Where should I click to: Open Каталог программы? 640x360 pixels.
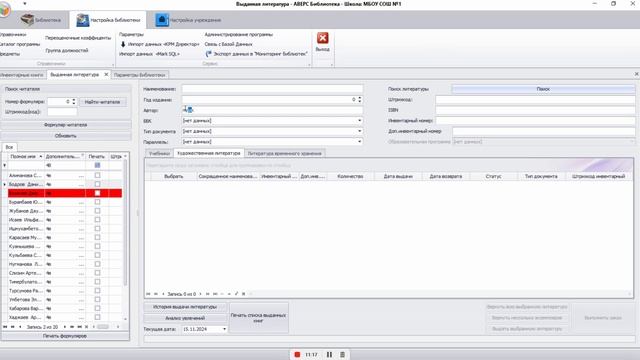[20, 44]
